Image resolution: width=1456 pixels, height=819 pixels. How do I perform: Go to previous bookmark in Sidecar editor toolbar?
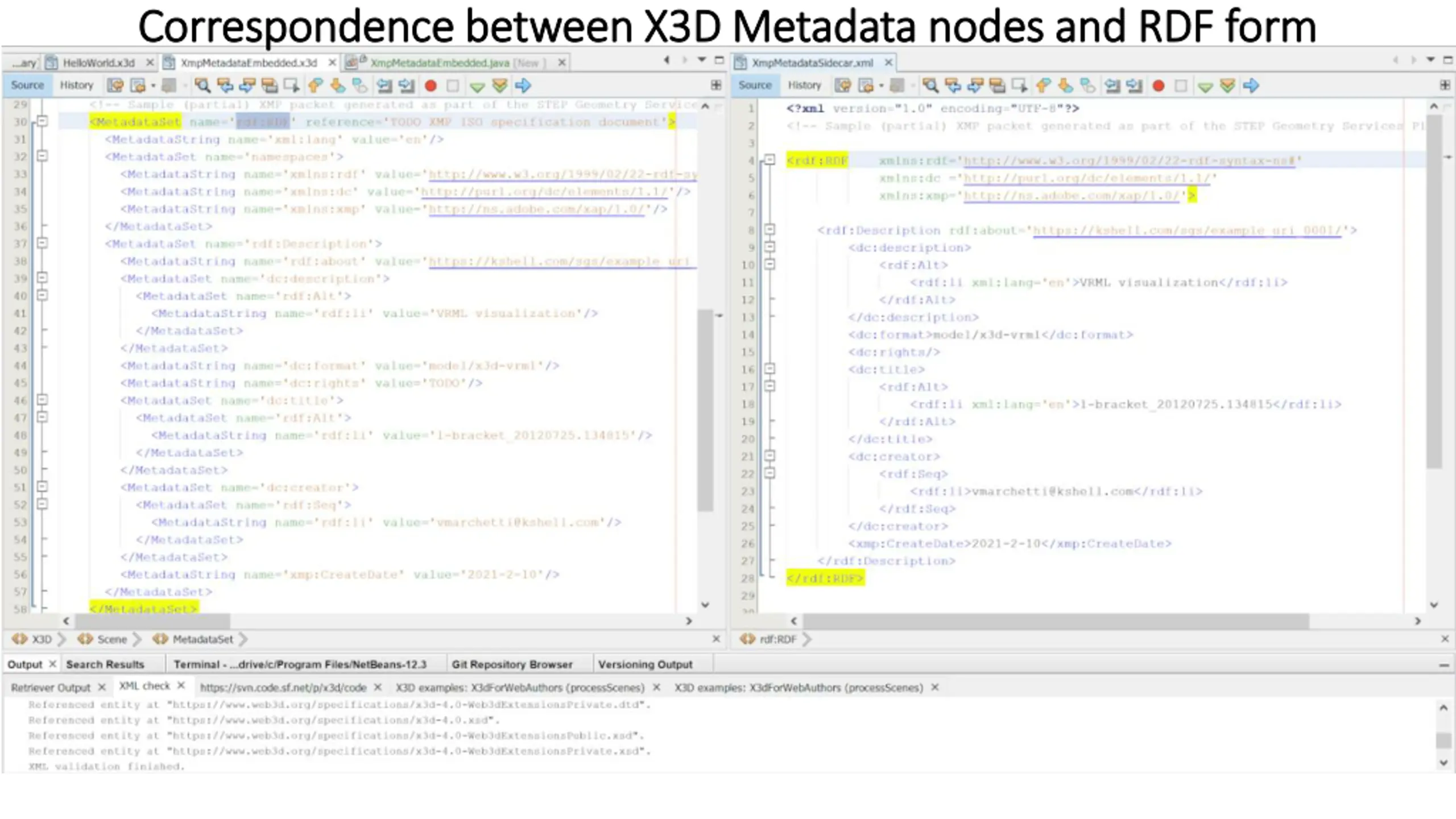[1043, 85]
